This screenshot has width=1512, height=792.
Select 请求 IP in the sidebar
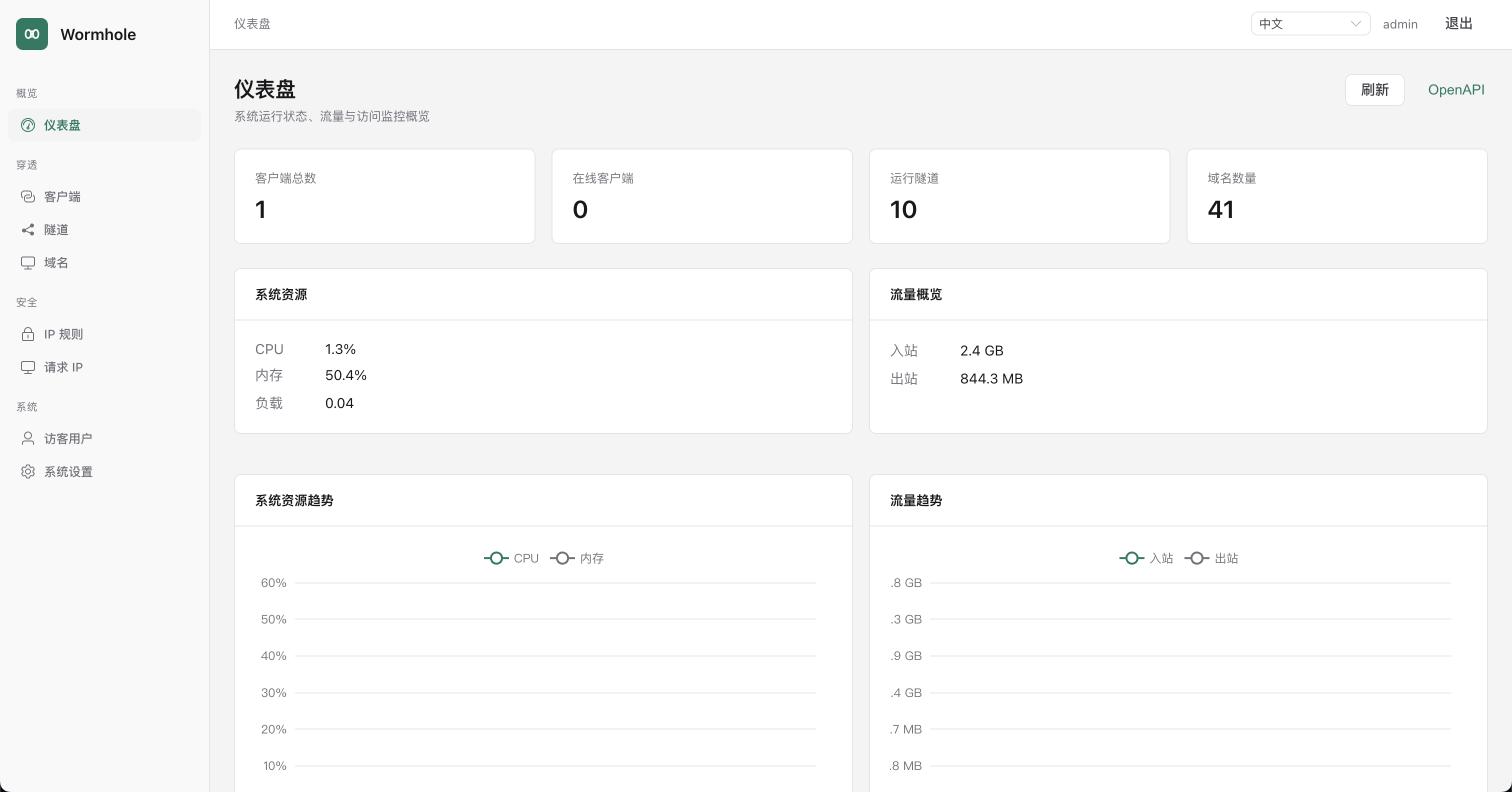pyautogui.click(x=104, y=367)
